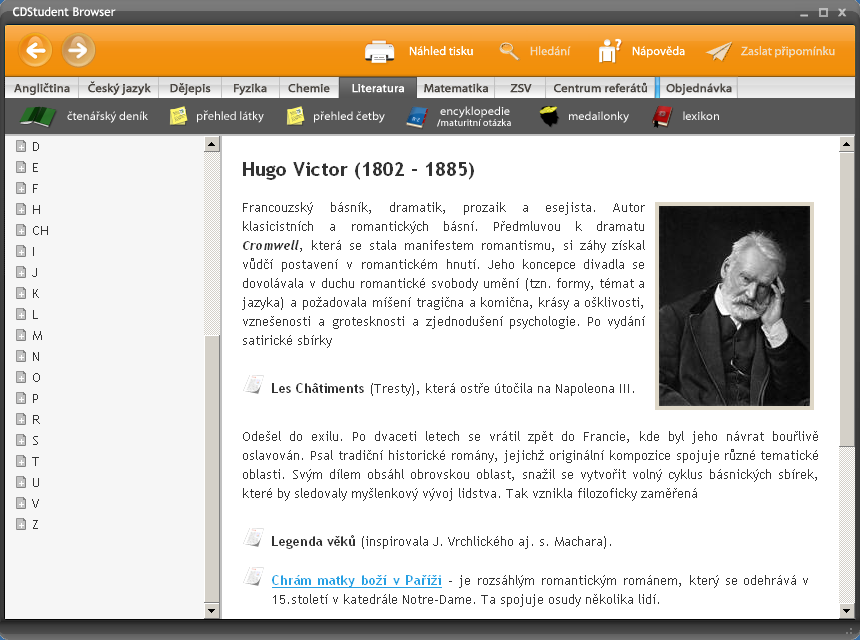Click the help person icon

coord(609,51)
